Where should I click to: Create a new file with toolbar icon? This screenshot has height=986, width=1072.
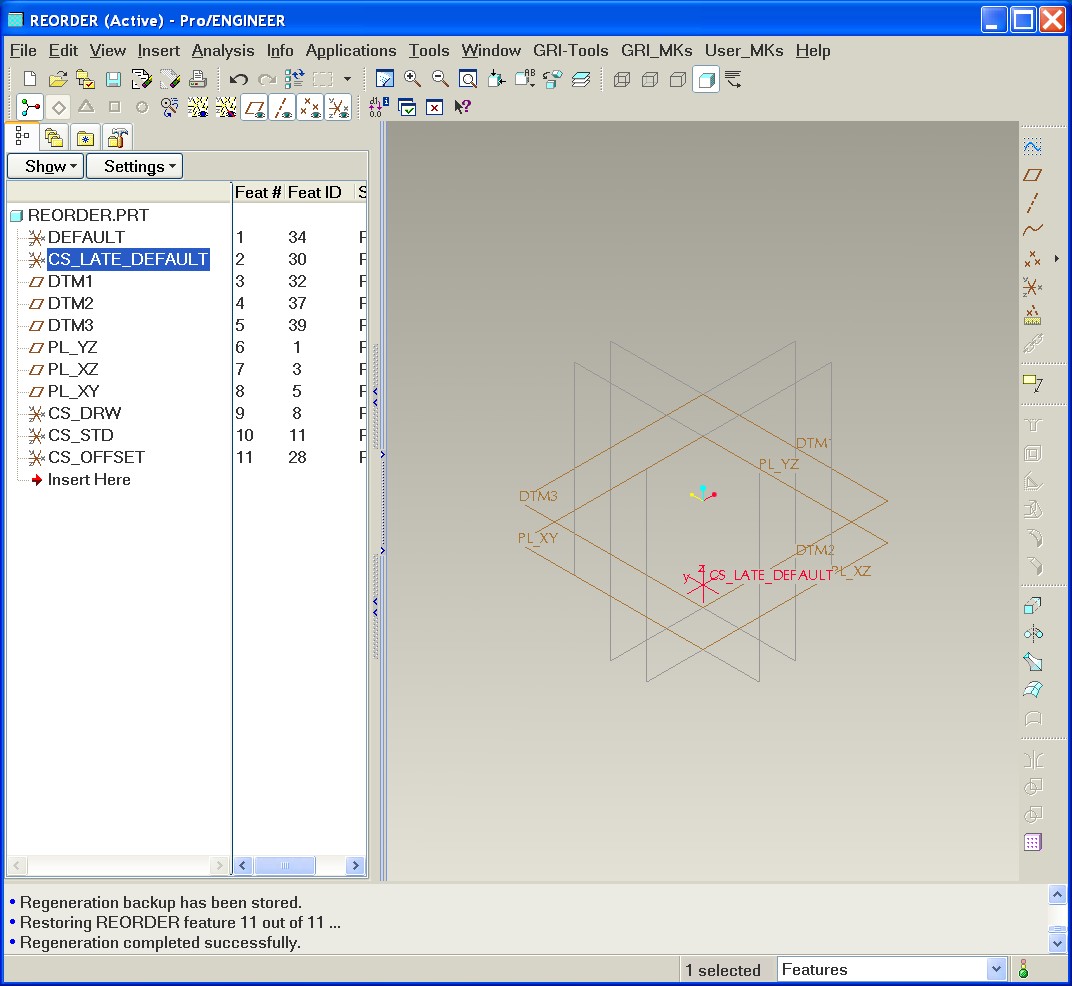click(x=29, y=79)
